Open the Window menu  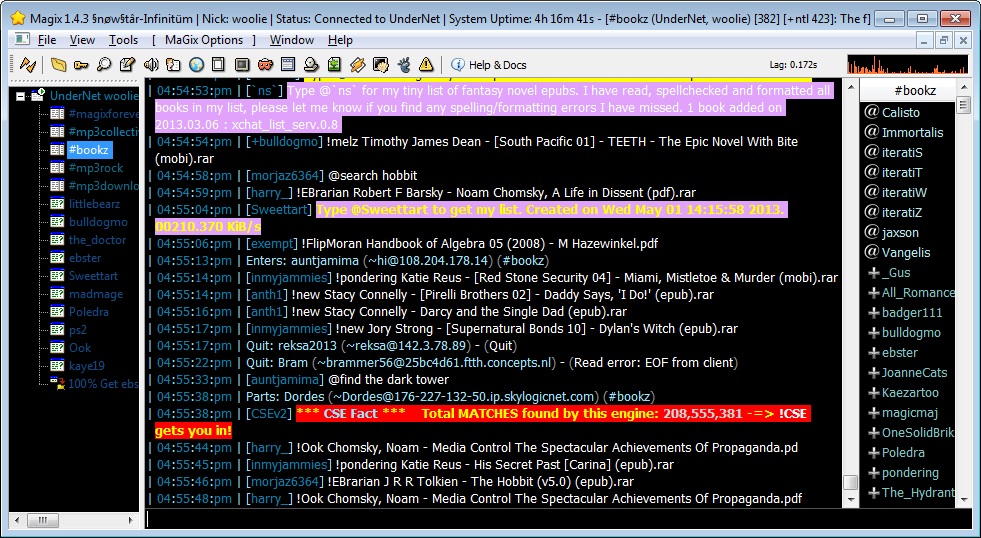coord(292,40)
